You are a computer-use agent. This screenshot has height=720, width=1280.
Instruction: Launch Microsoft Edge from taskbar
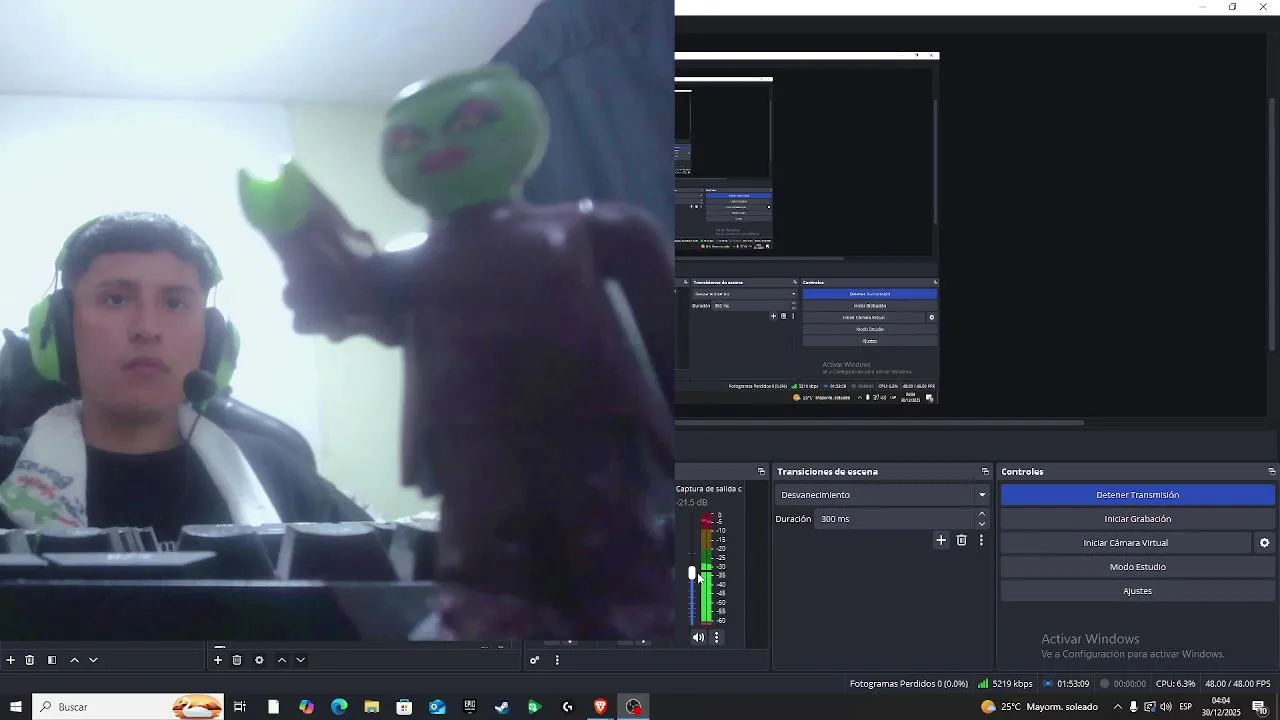339,707
